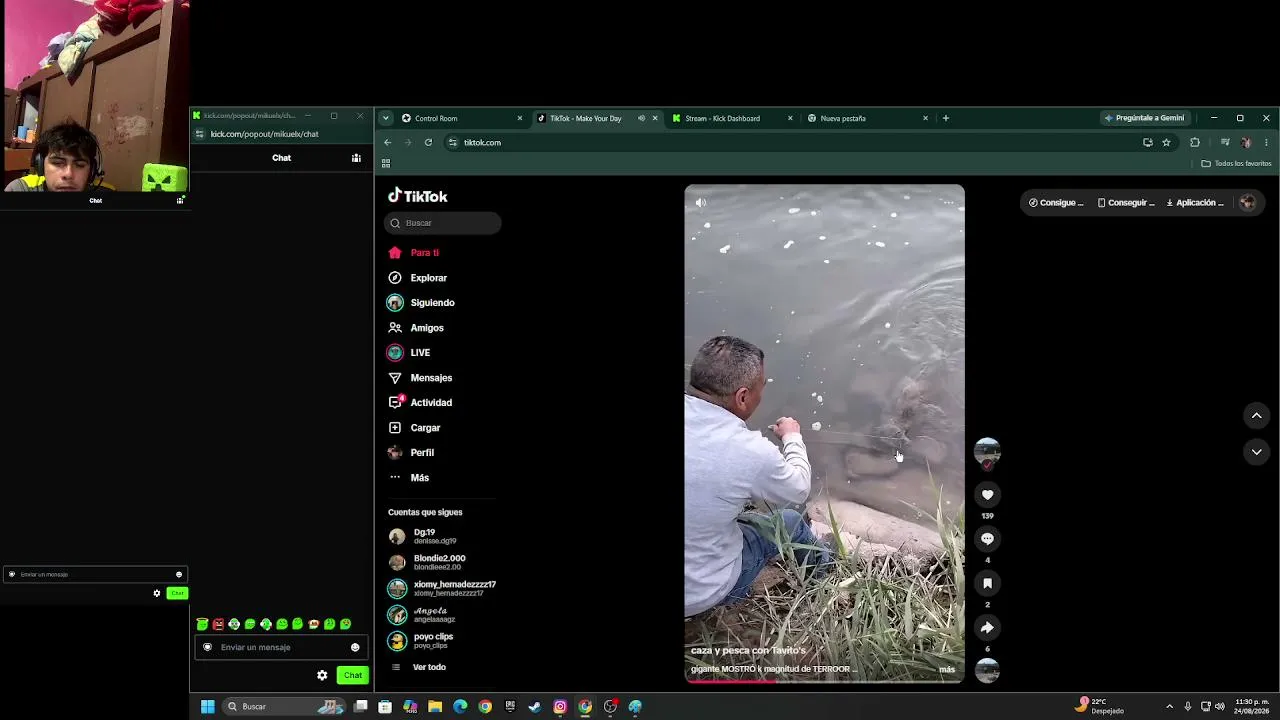The height and width of the screenshot is (720, 1280).
Task: Click 'Pregúntale a Gemini' button
Action: tap(1144, 118)
